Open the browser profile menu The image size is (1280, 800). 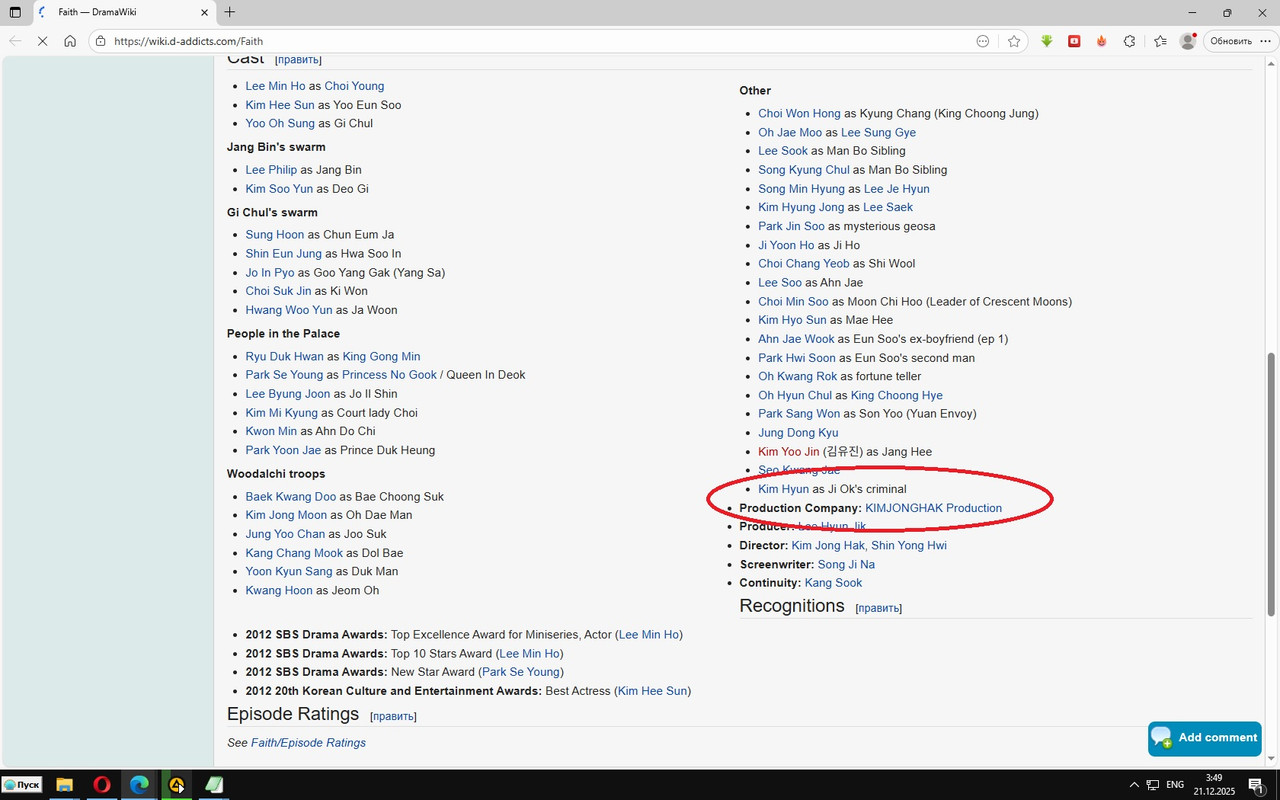(x=1188, y=41)
